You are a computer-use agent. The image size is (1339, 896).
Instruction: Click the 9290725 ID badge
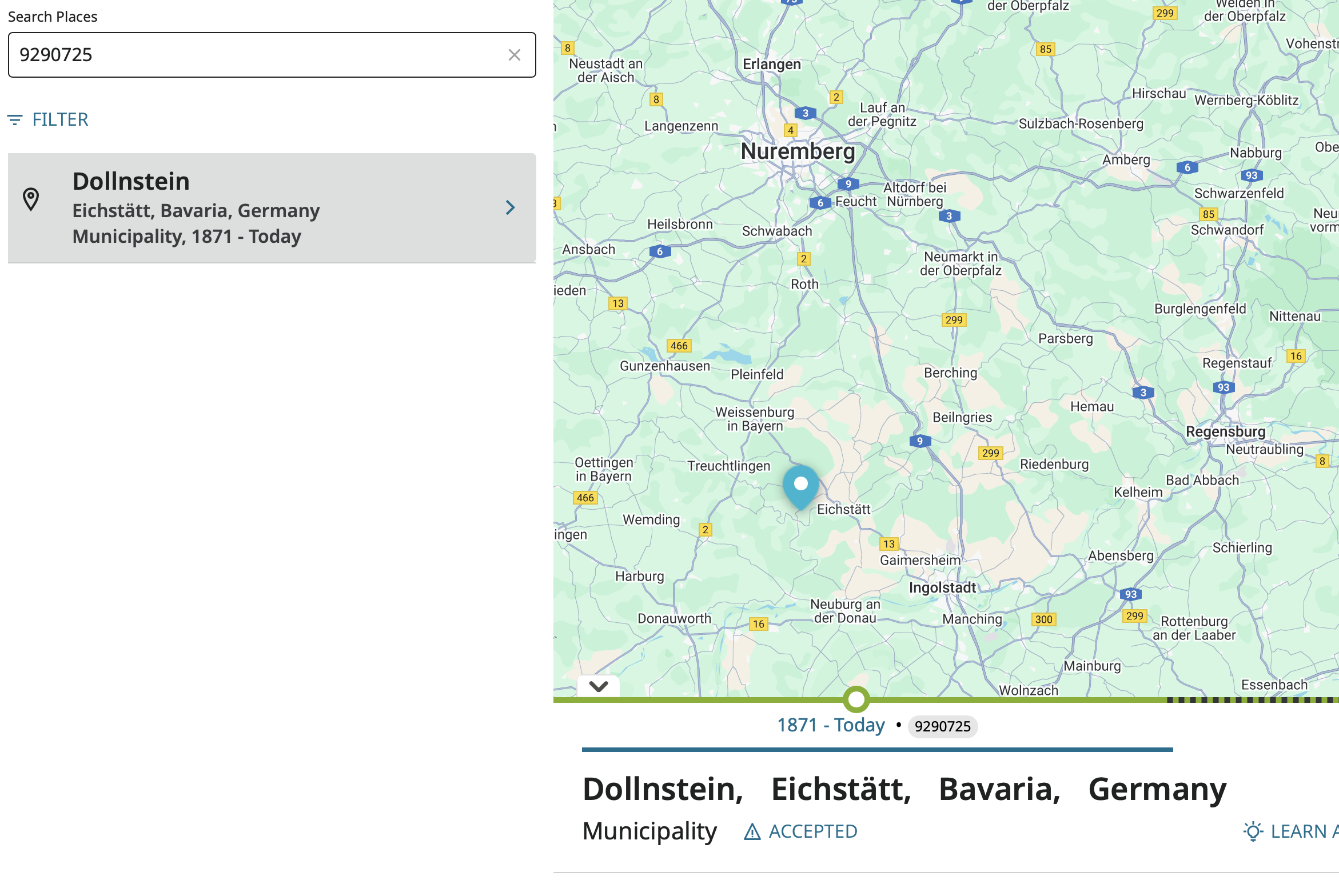tap(942, 726)
